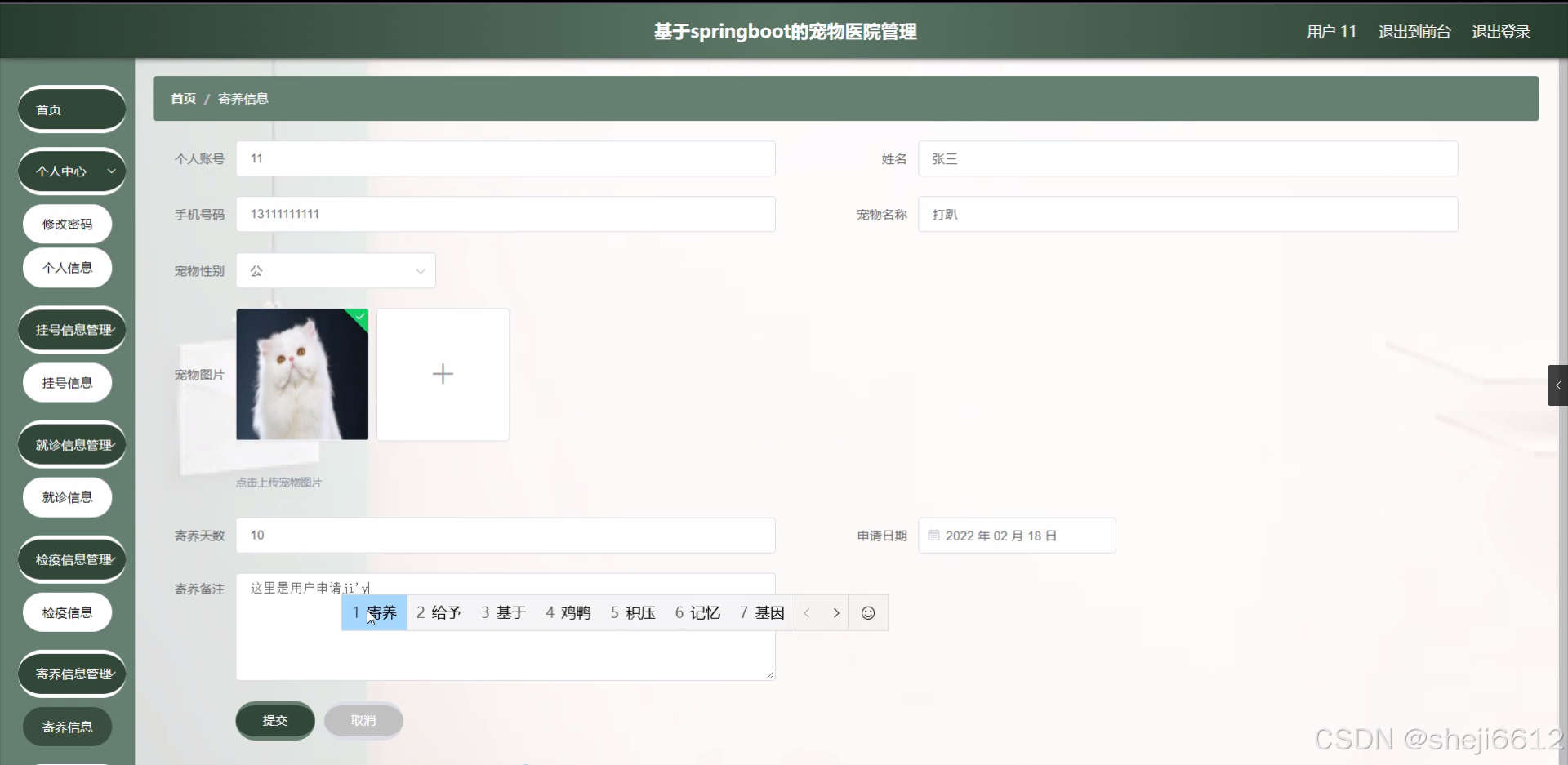
Task: Click 退出到前台 in the top bar
Action: point(1414,31)
